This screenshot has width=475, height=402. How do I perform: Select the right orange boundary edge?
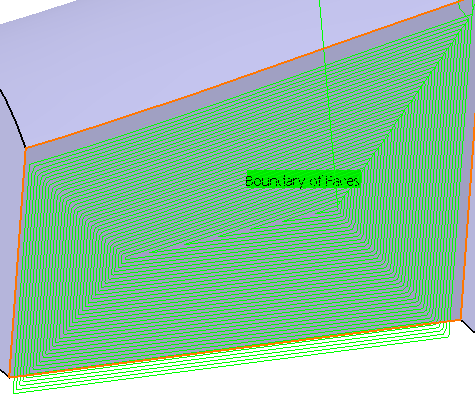pos(468,160)
